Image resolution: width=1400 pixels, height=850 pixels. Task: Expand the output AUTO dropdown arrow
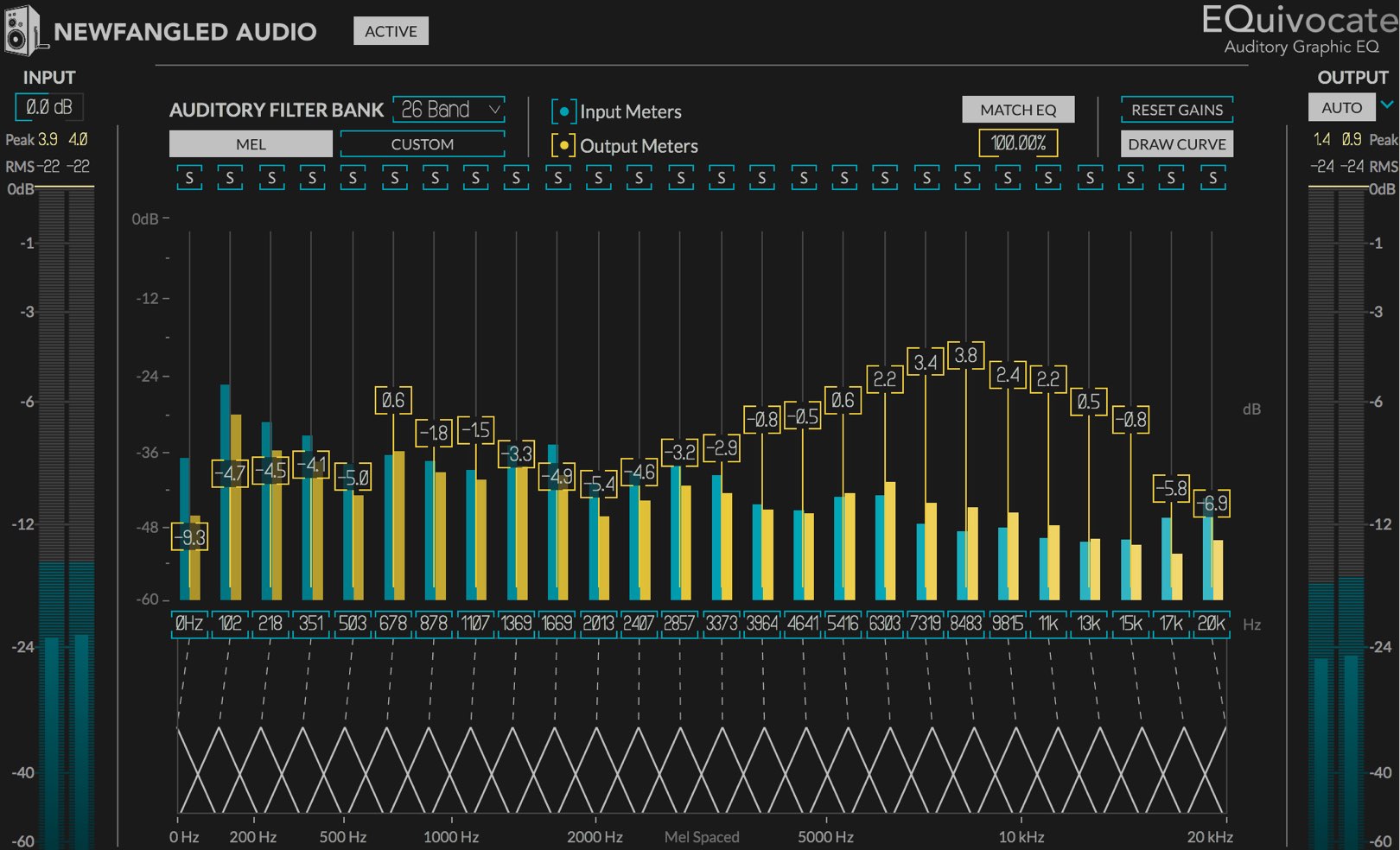(x=1387, y=105)
